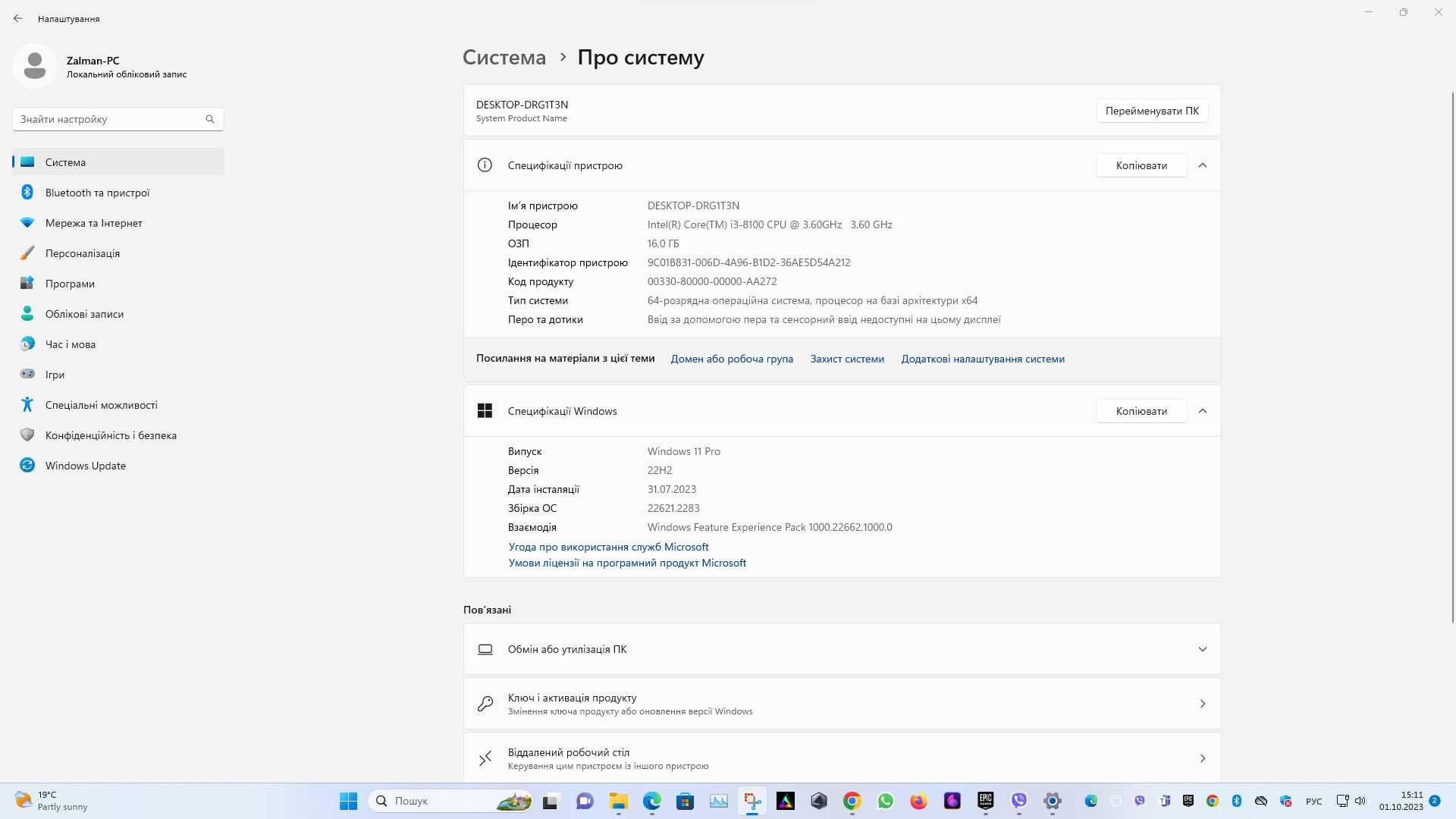Select Персоналізація in the sidebar
Screen dimensions: 1456x819
pyautogui.click(x=118, y=253)
